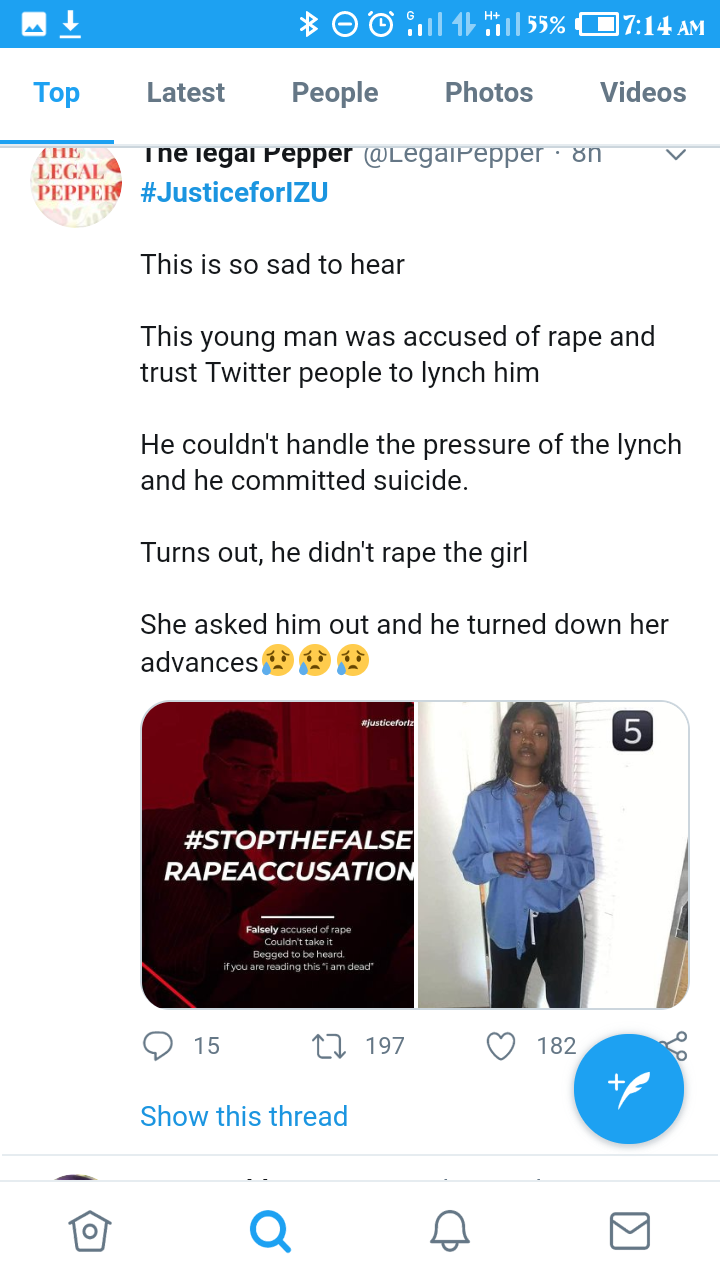This screenshot has width=720, height=1280.
Task: Open Direct Messages envelope icon
Action: [x=630, y=1230]
